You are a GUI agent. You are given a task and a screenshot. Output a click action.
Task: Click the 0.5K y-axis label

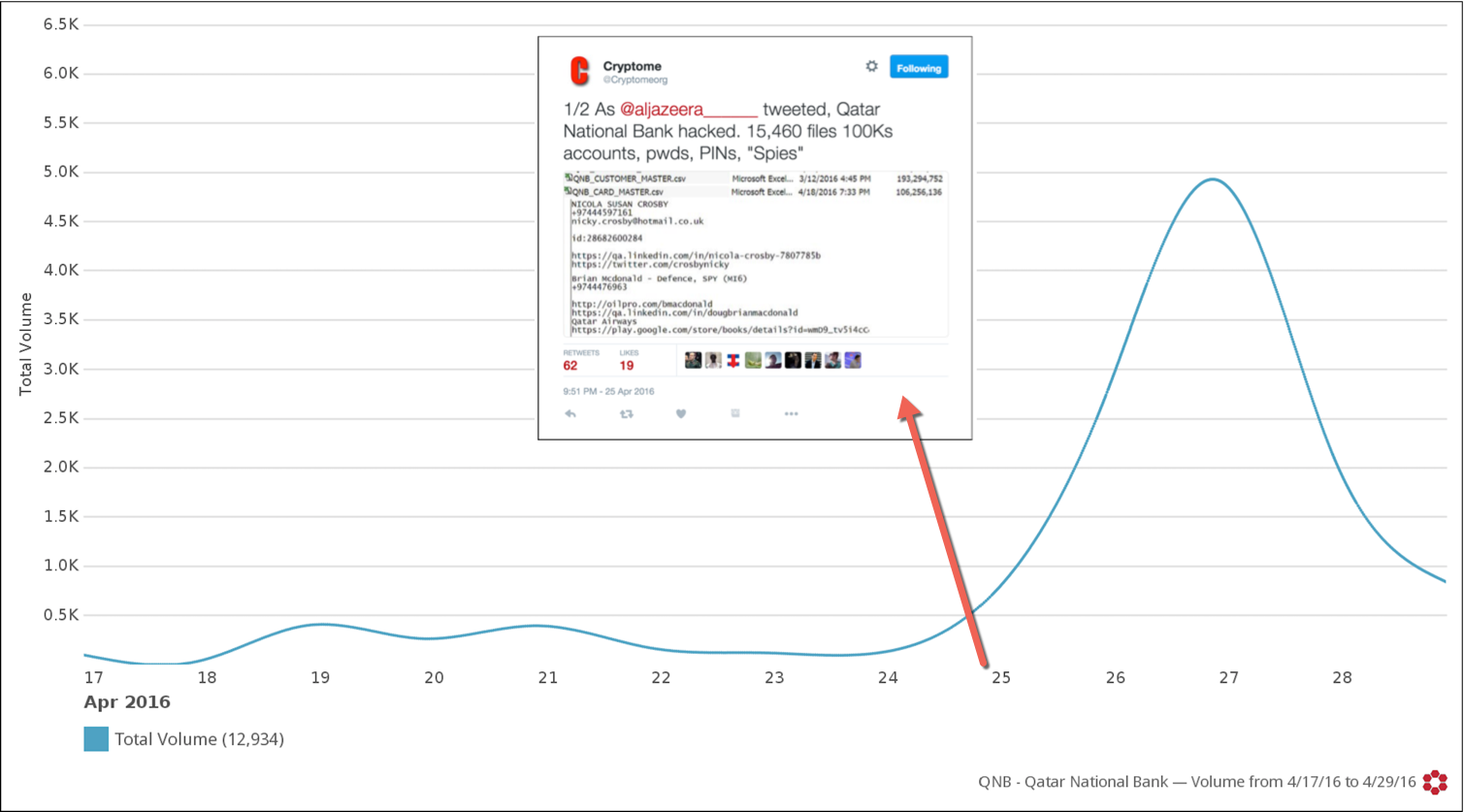(61, 615)
